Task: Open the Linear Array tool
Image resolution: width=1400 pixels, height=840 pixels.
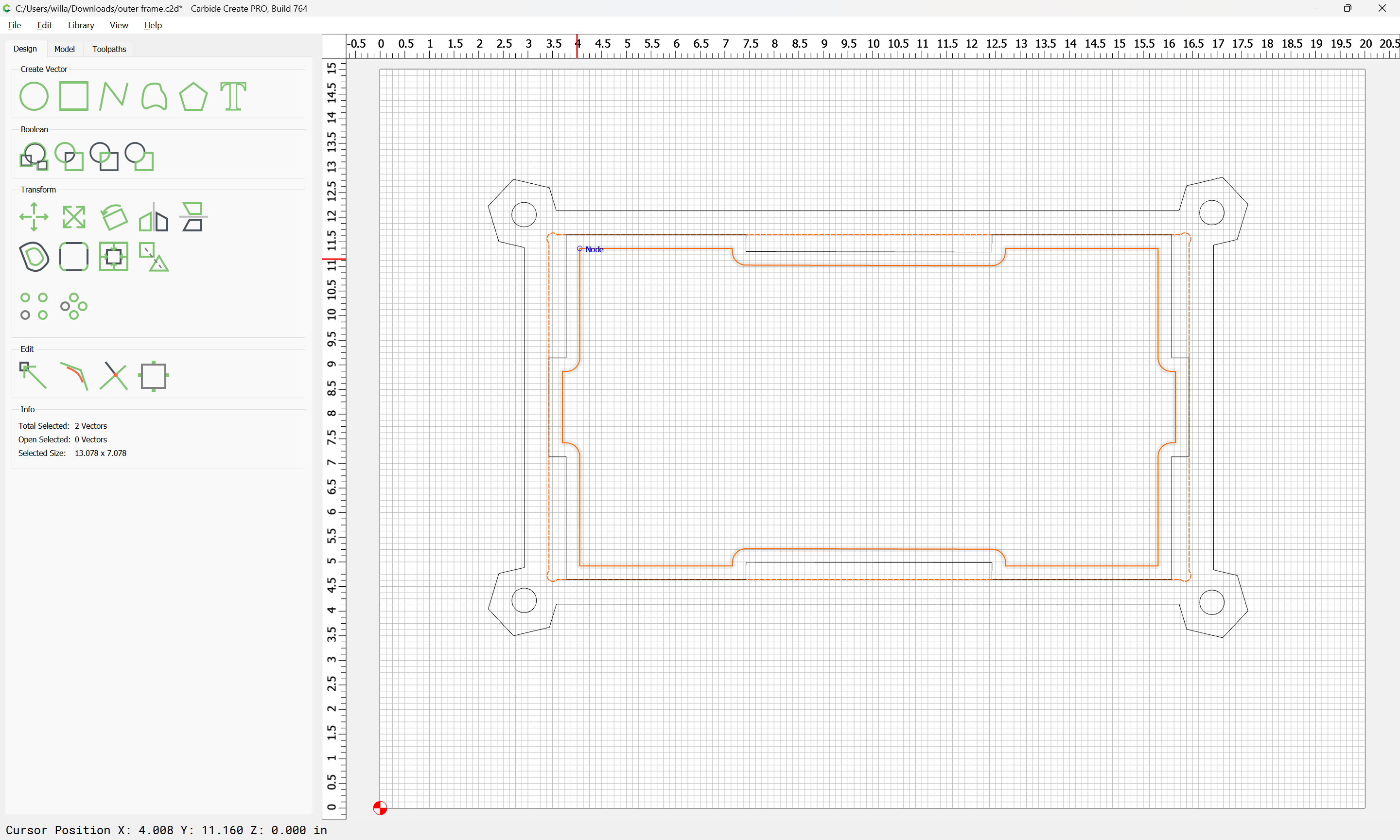Action: (34, 306)
